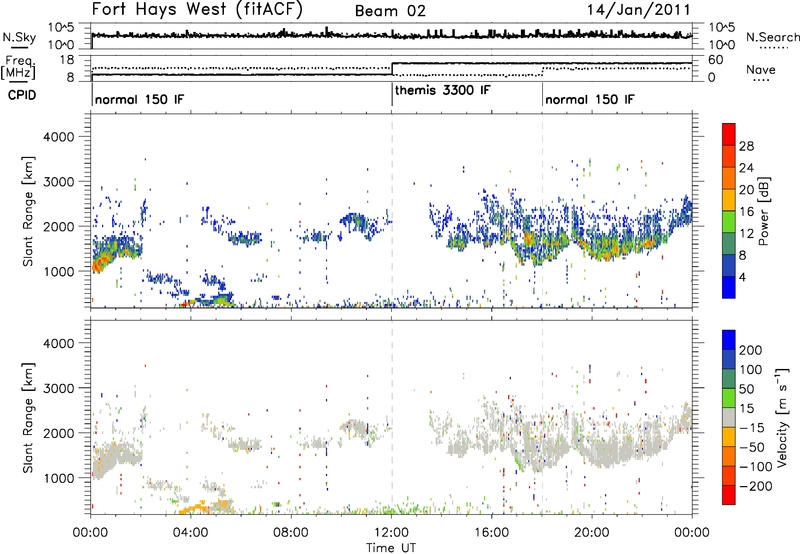Click the date "14/Jan/2011"
800x554 pixels.
[x=639, y=10]
